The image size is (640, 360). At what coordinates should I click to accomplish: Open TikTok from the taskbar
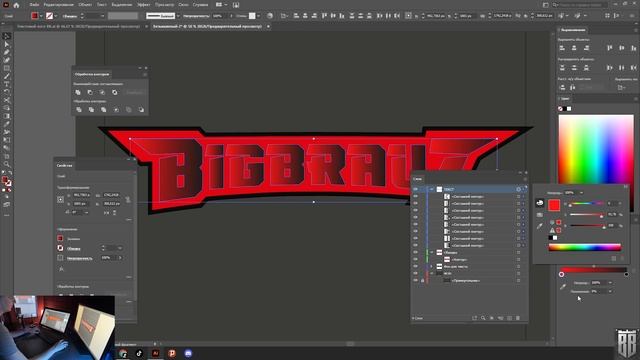tap(139, 353)
